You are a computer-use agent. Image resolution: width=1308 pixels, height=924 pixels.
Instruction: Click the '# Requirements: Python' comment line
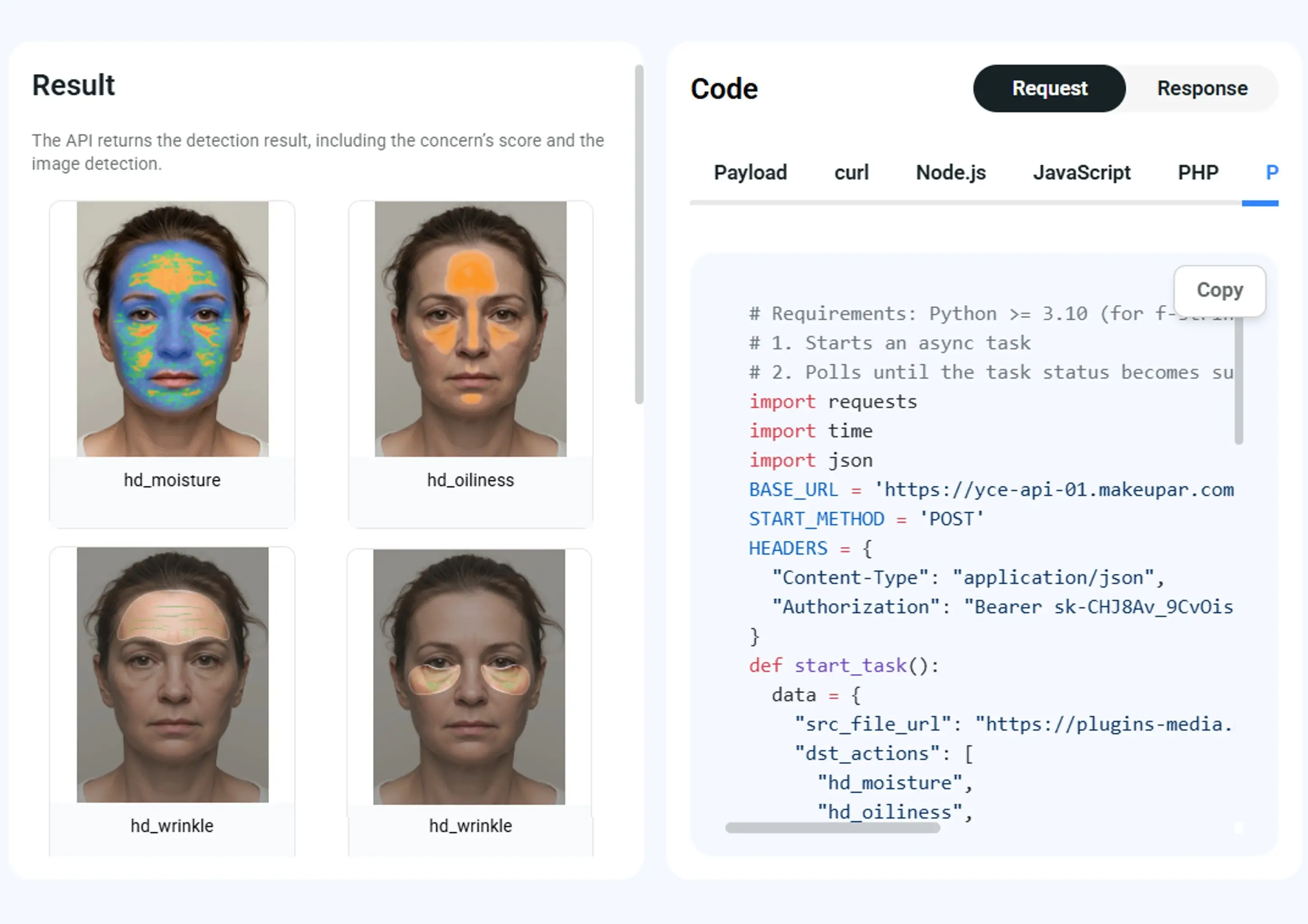[991, 314]
